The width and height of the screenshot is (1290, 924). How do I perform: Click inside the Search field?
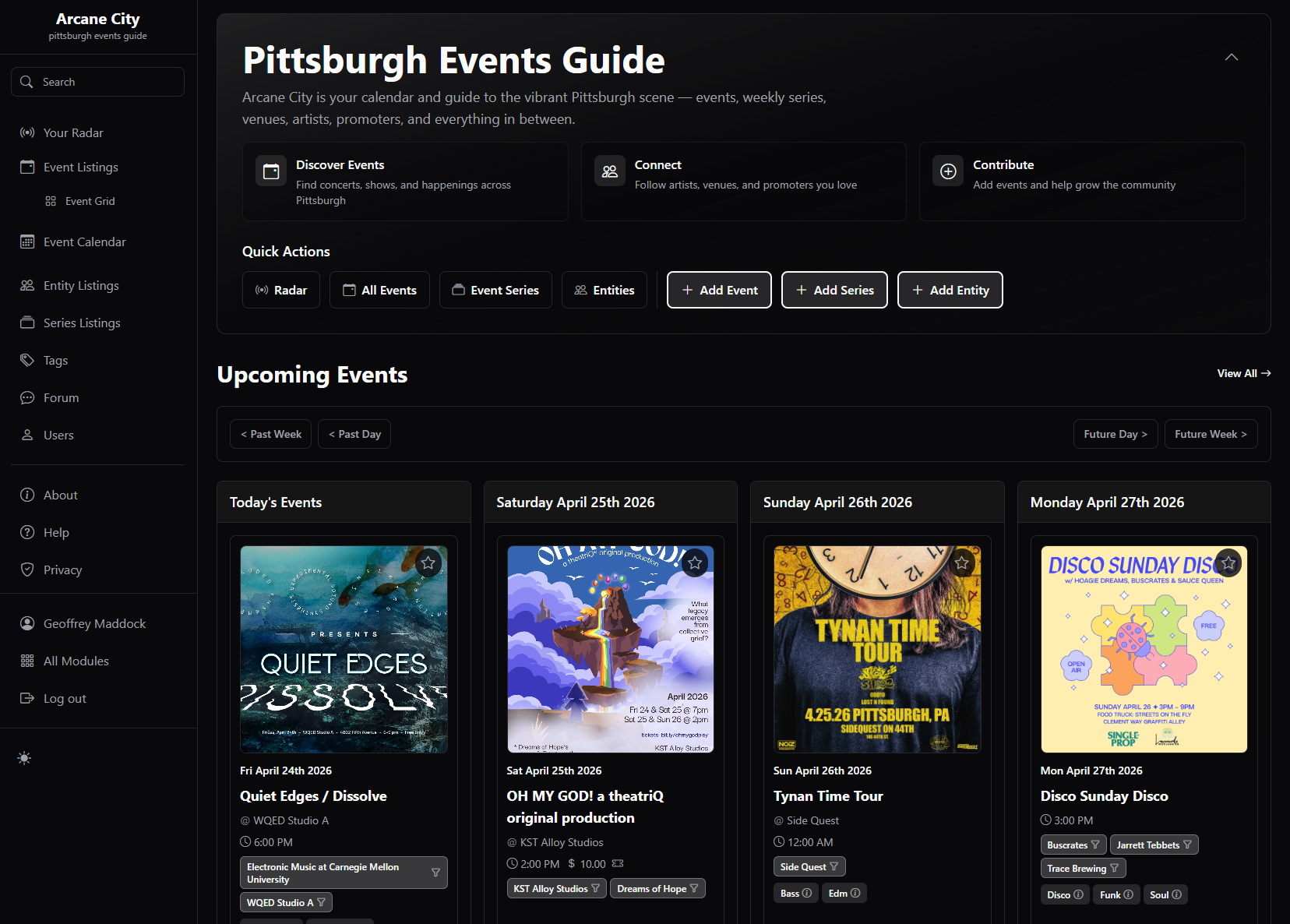pyautogui.click(x=97, y=81)
